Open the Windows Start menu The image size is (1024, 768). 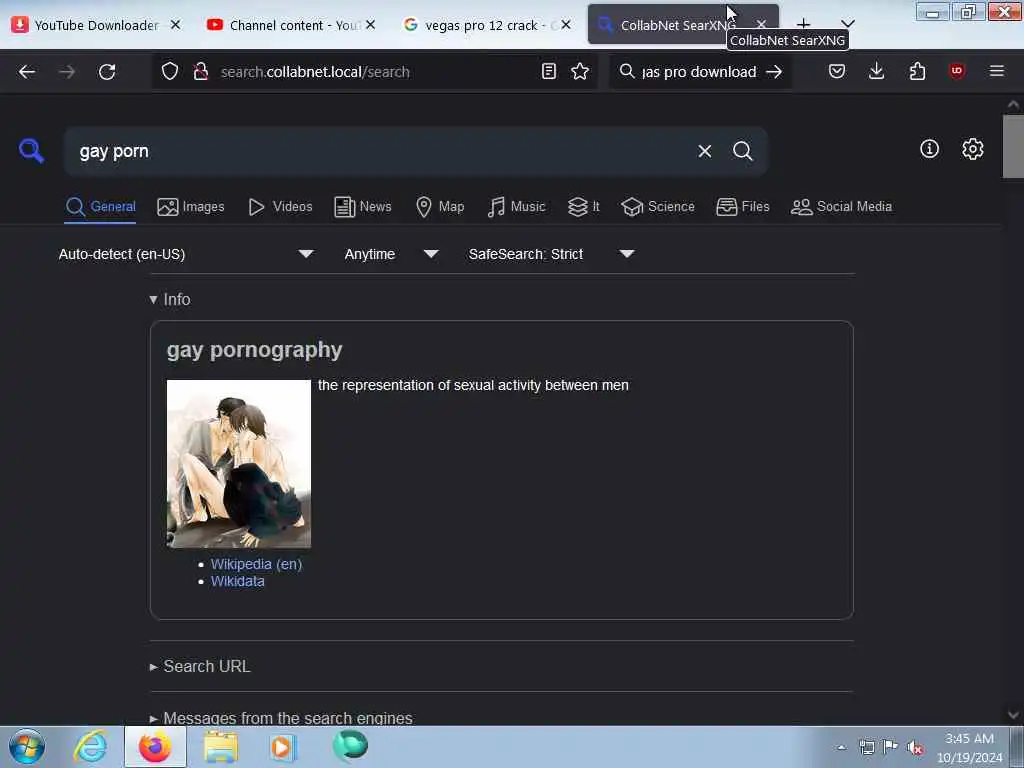coord(26,746)
